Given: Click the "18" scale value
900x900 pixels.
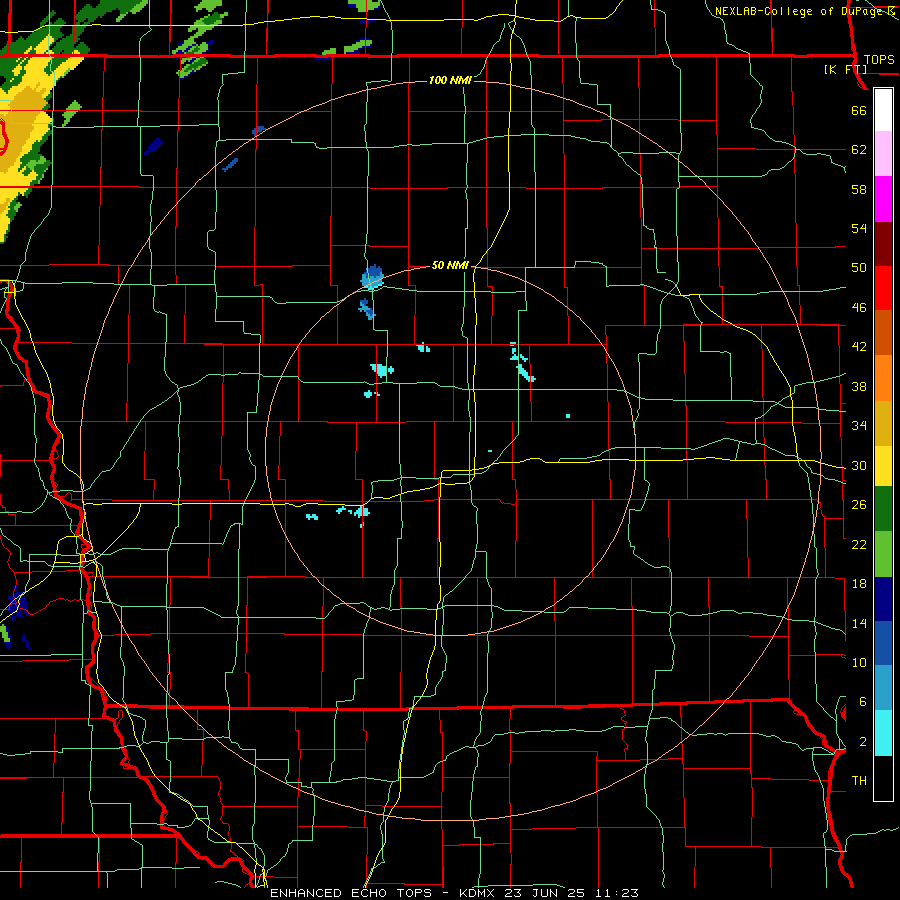Looking at the screenshot, I should click(x=859, y=584).
